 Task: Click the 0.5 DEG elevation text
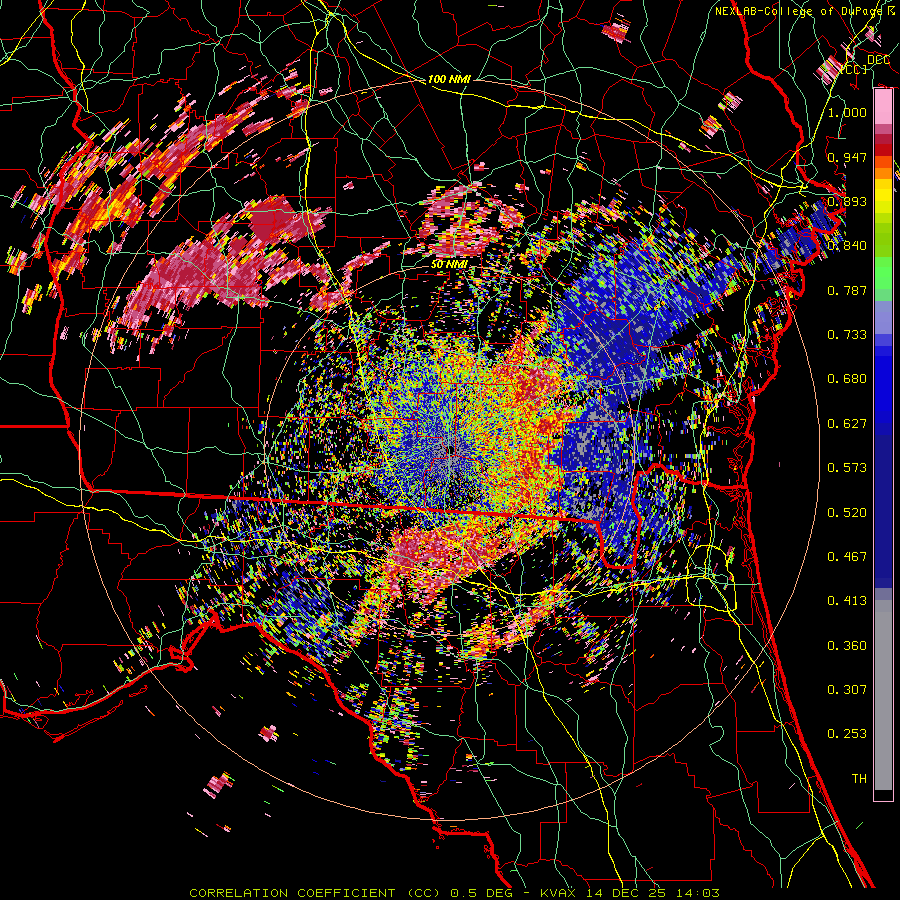coord(481,893)
